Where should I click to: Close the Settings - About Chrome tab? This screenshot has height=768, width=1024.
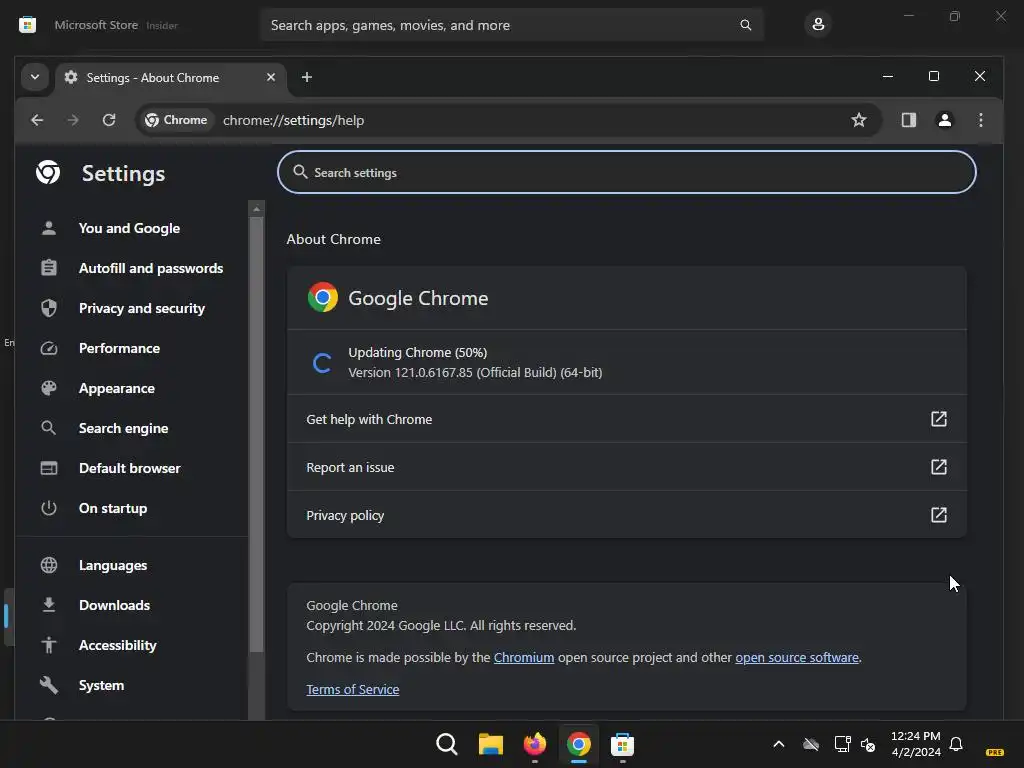[271, 77]
